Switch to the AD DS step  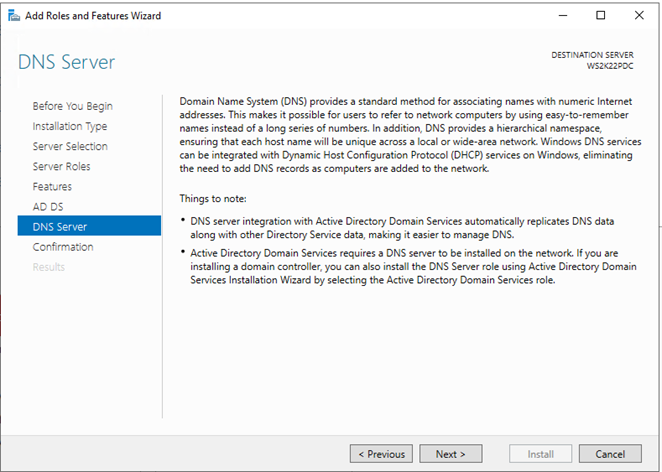pos(48,207)
